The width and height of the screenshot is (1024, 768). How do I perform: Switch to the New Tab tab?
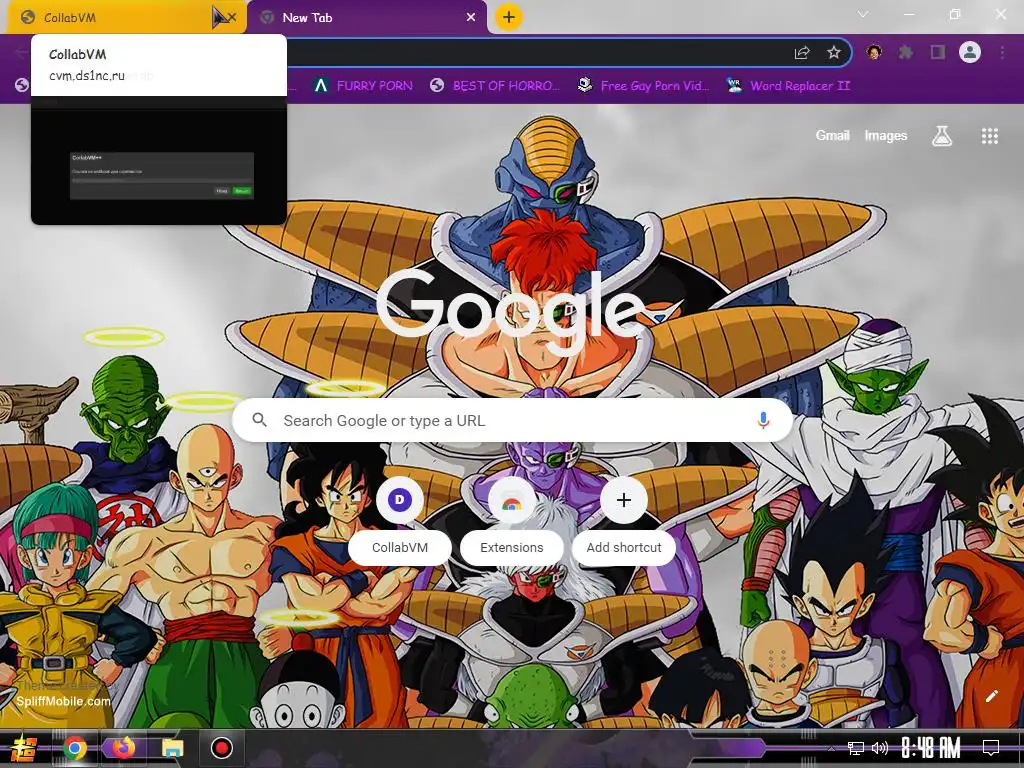point(366,18)
